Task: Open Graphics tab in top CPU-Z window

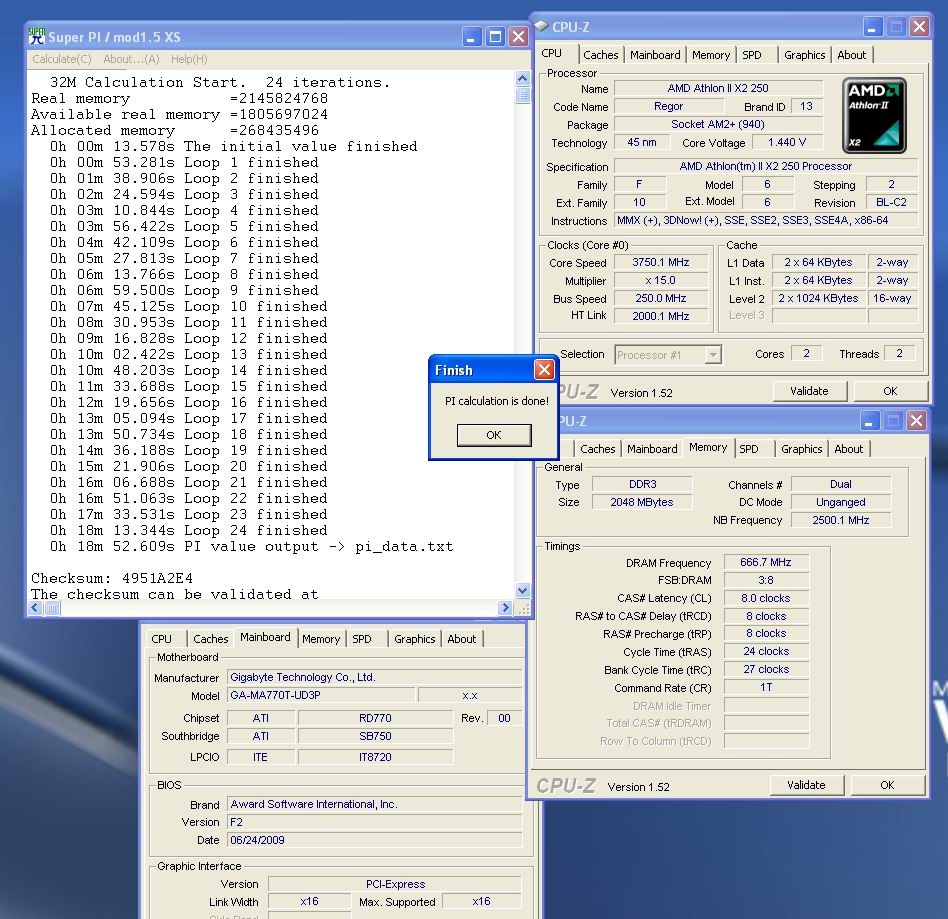Action: (x=804, y=55)
